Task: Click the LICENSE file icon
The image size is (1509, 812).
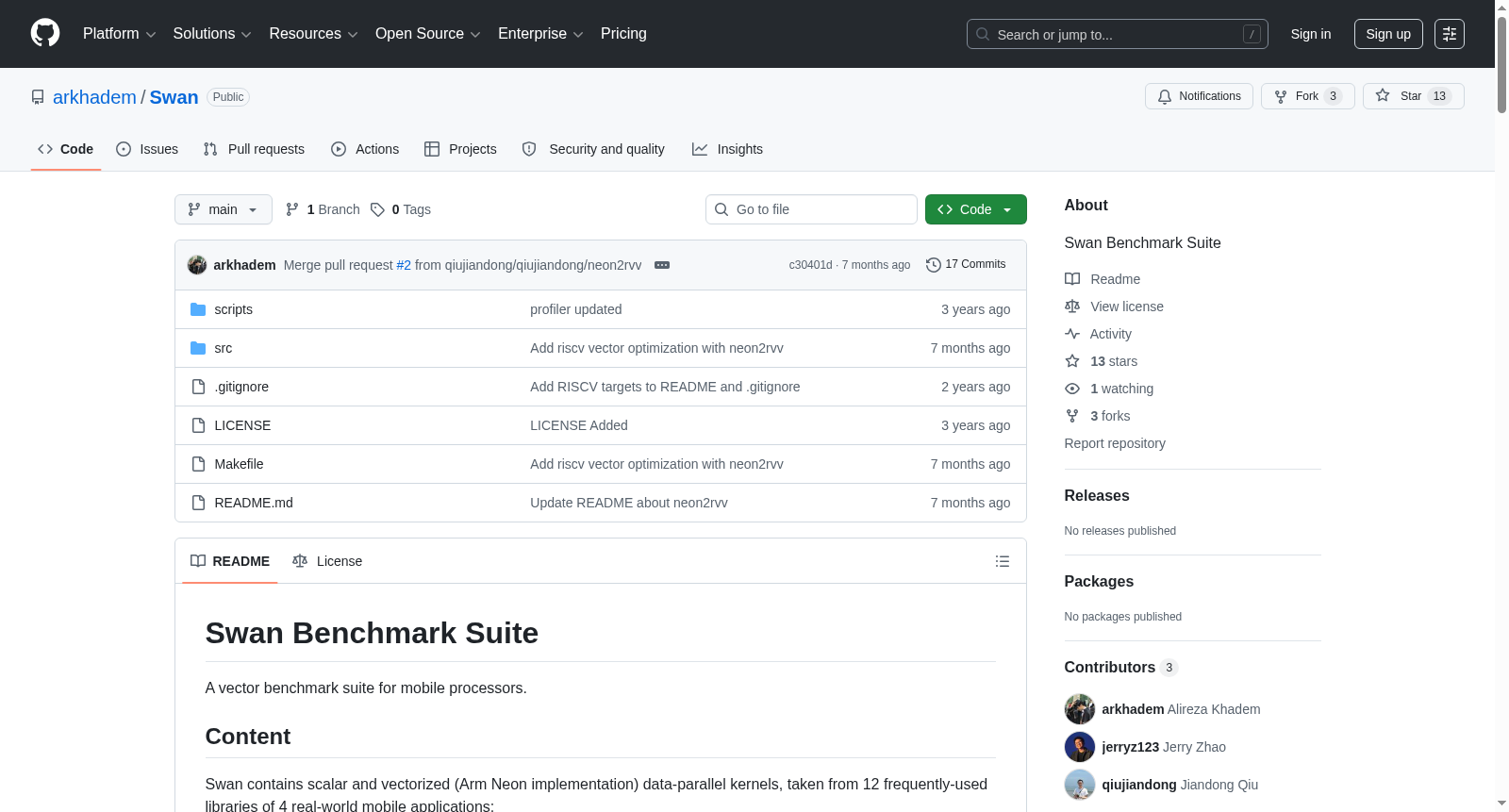Action: 198,425
